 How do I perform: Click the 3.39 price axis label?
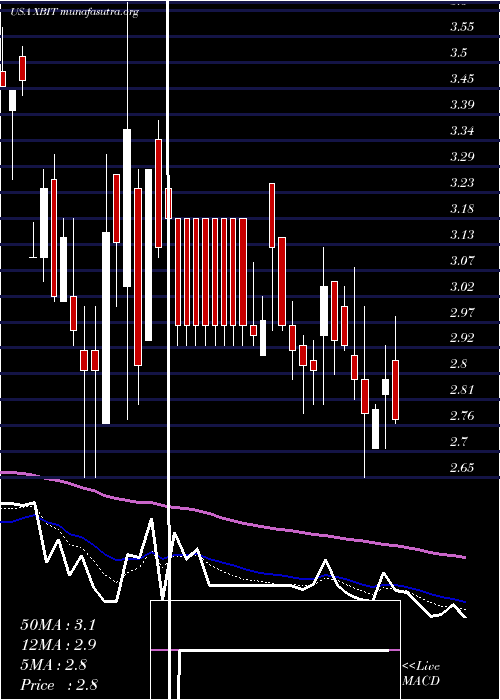tap(462, 105)
